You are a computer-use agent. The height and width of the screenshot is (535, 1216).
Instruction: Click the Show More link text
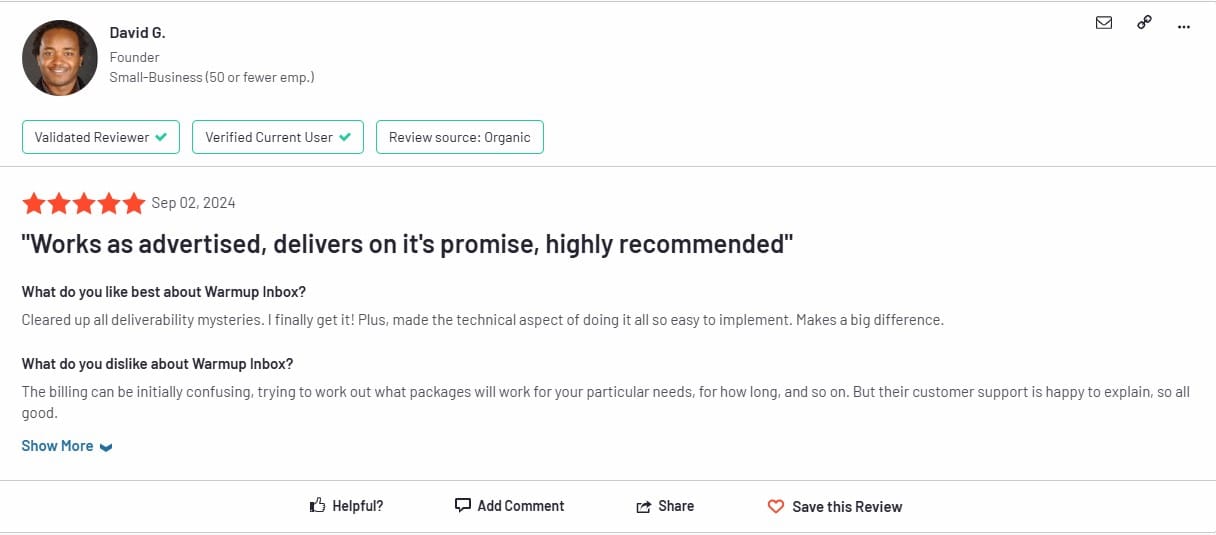point(57,446)
